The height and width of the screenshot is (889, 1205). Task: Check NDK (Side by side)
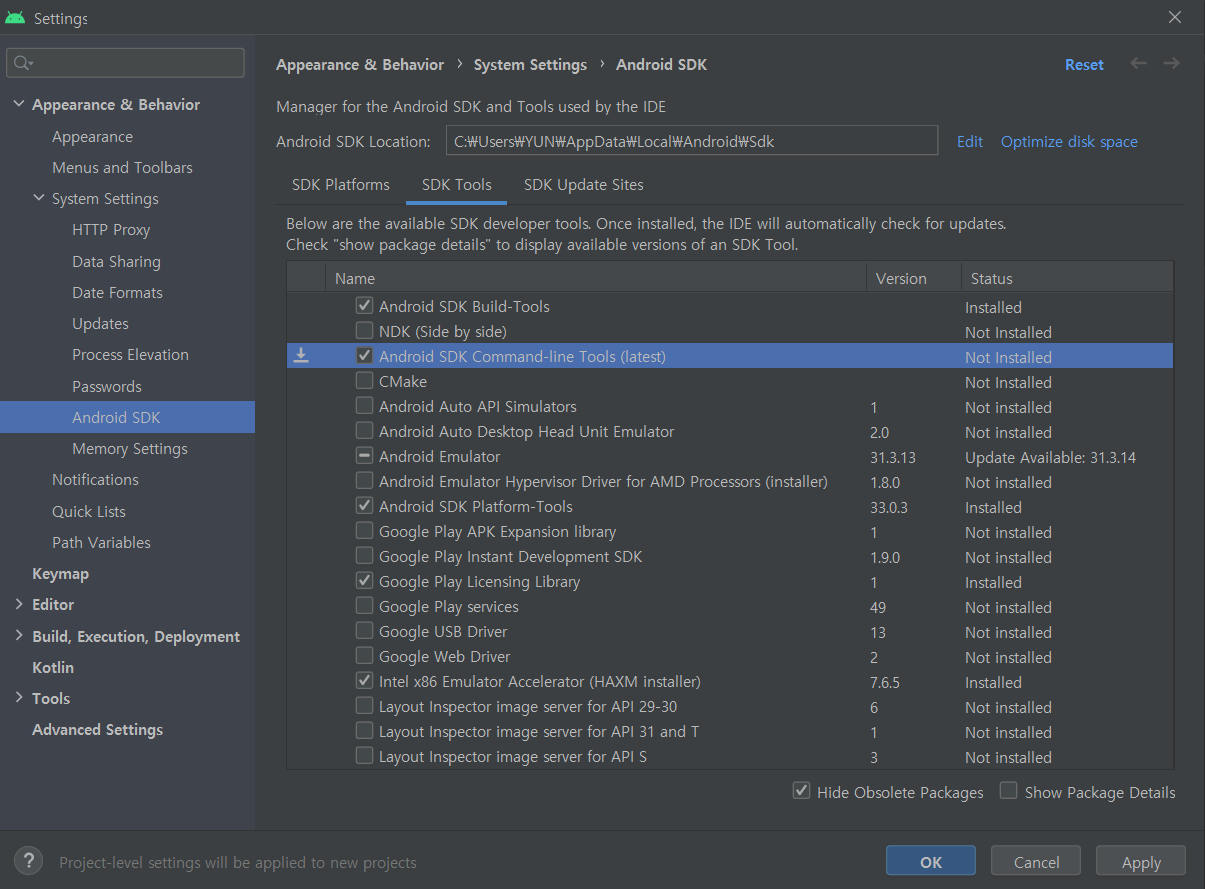[365, 331]
